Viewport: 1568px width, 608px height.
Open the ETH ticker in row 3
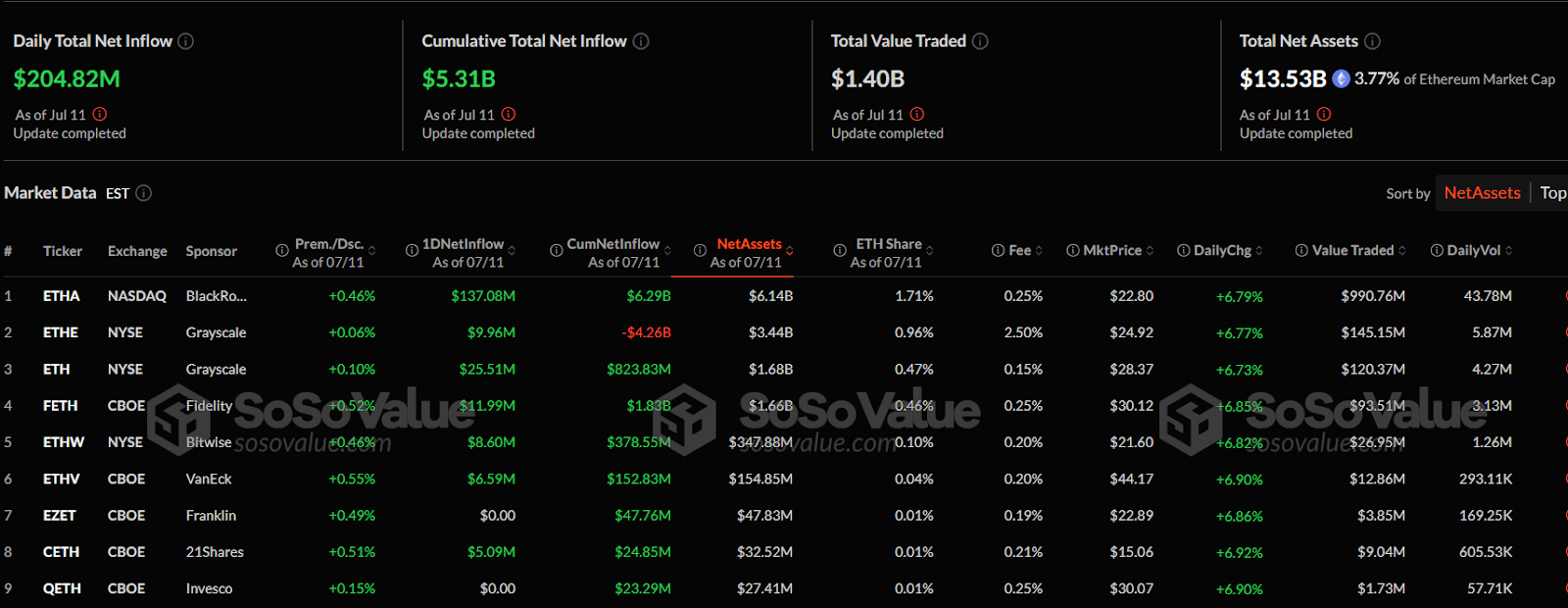point(57,370)
